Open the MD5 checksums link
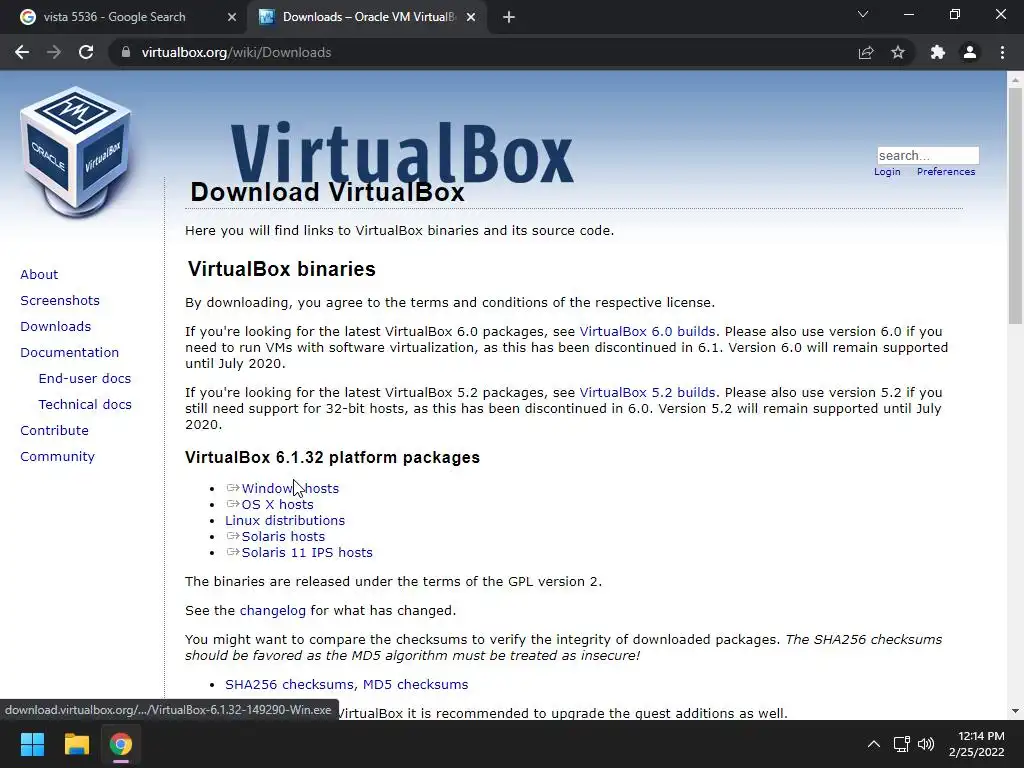 415,684
